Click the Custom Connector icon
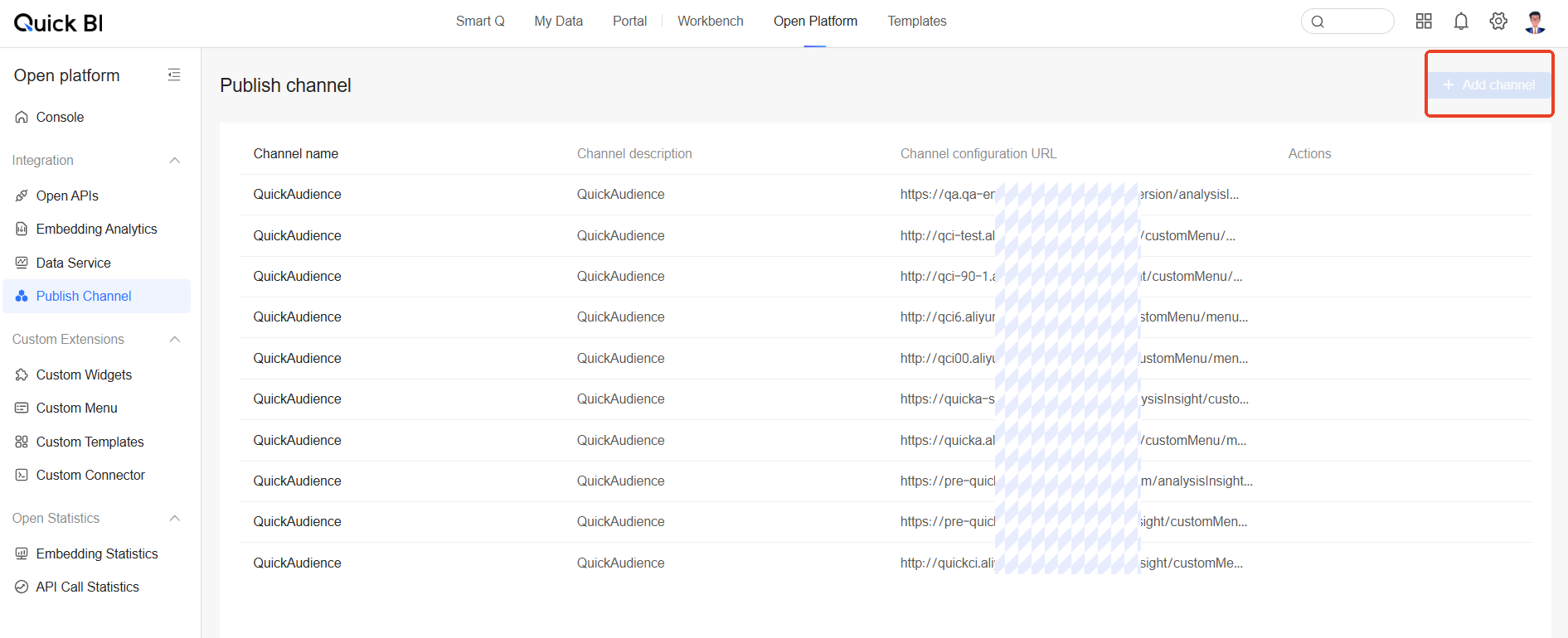 [22, 476]
